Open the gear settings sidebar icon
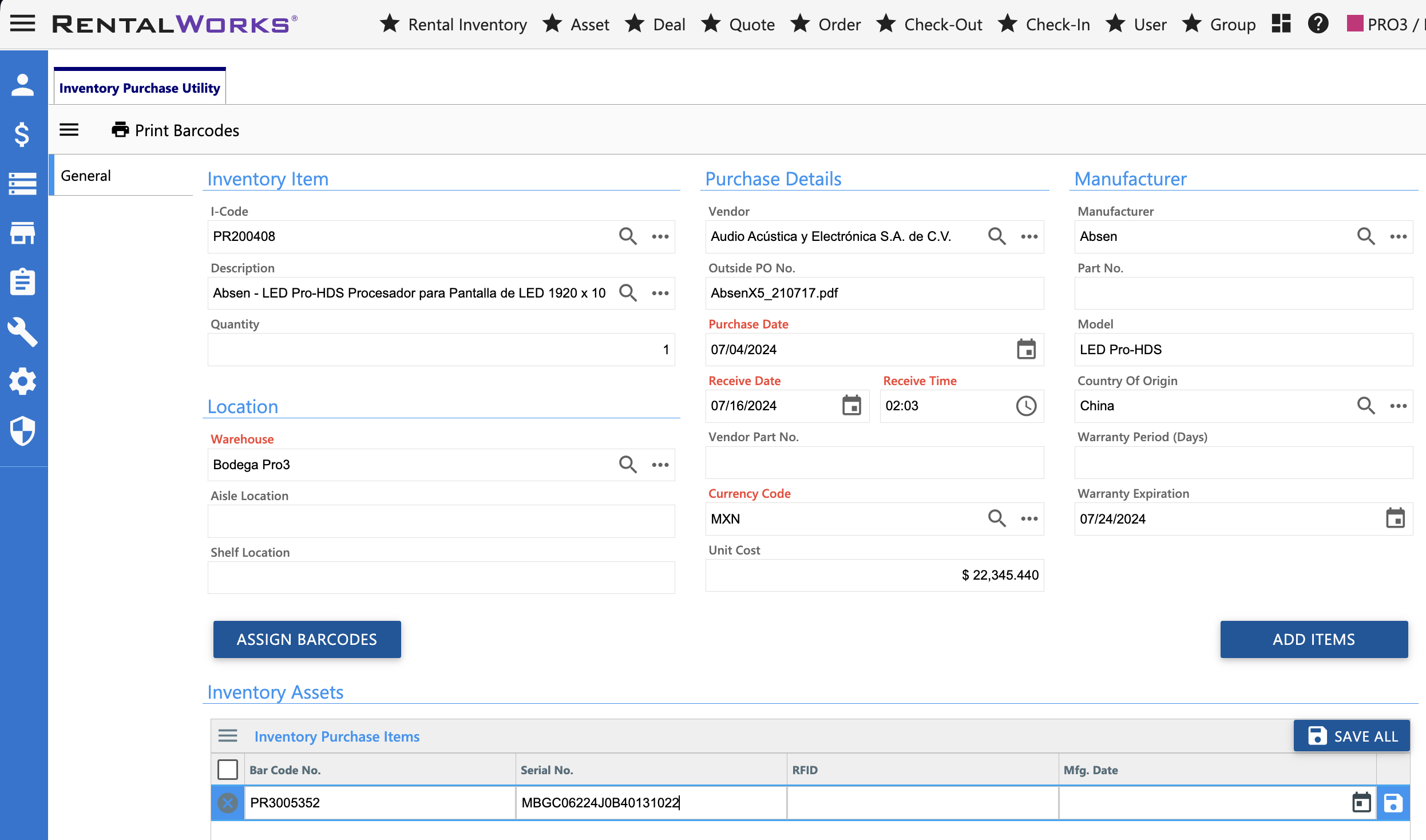The image size is (1426, 840). tap(23, 381)
